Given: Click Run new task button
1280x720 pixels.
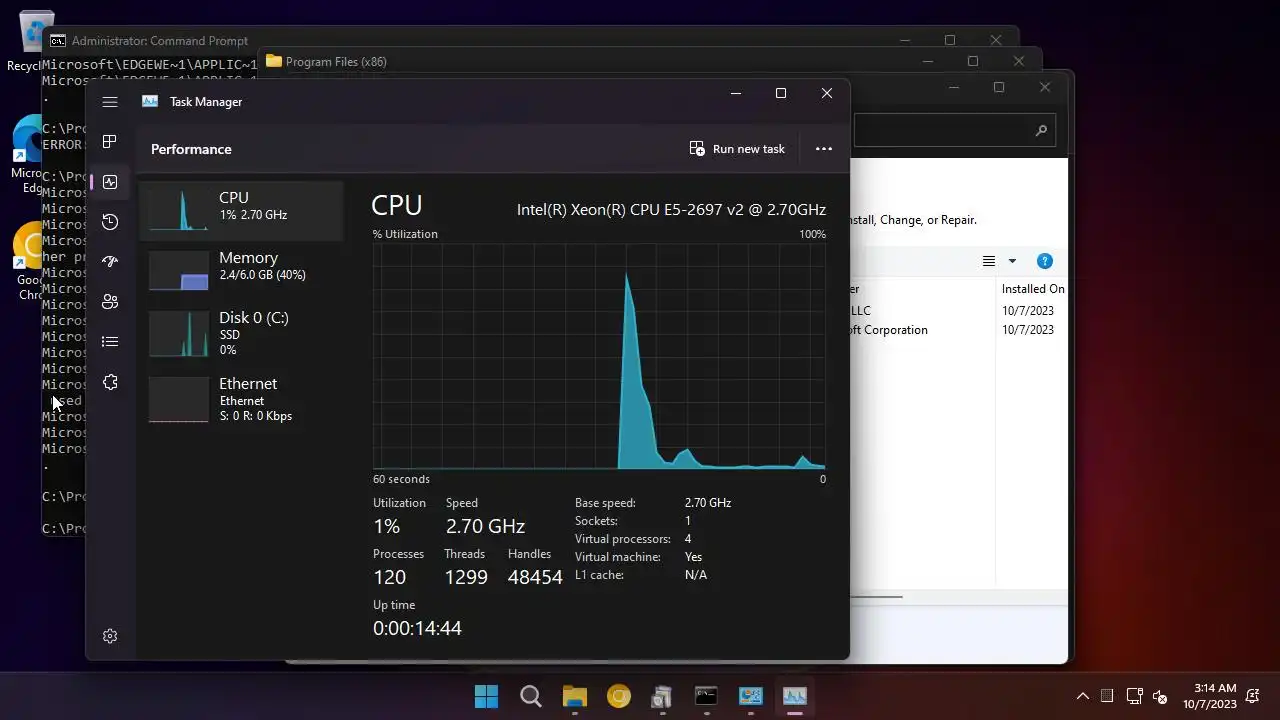Looking at the screenshot, I should click(737, 149).
